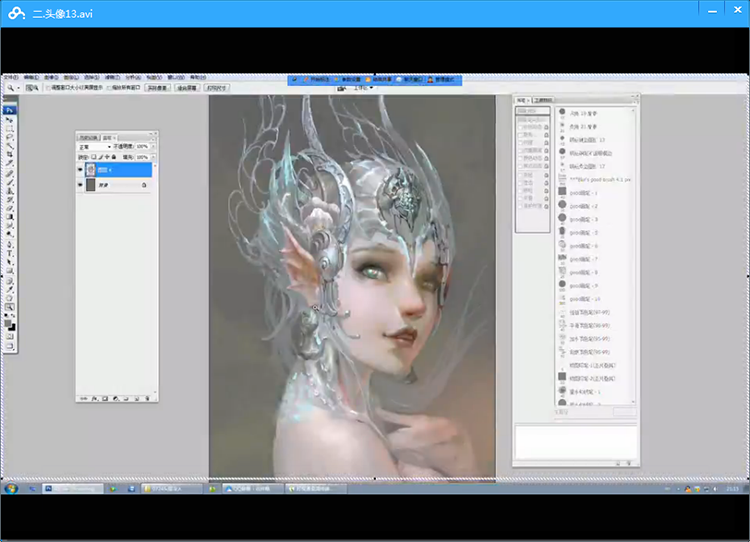The height and width of the screenshot is (542, 750).
Task: Click the top layer thumbnail
Action: click(90, 169)
